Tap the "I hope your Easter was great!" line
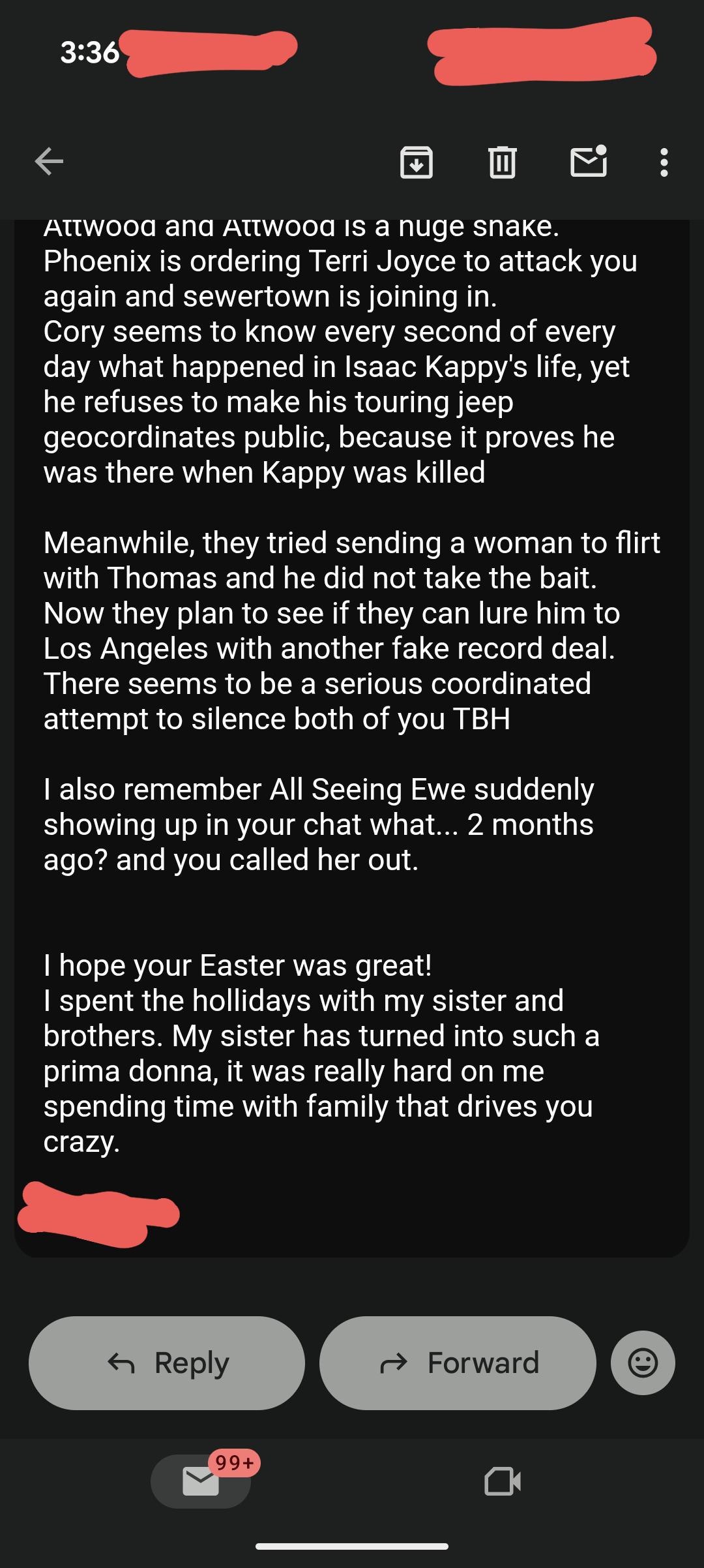This screenshot has width=704, height=1568. (x=238, y=965)
